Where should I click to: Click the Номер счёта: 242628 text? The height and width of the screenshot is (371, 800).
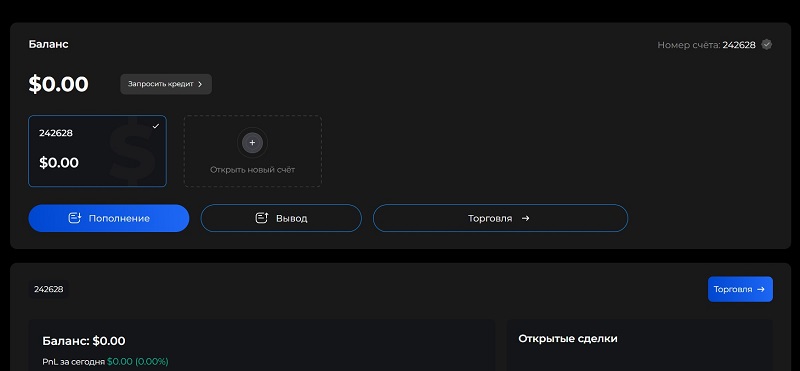706,45
